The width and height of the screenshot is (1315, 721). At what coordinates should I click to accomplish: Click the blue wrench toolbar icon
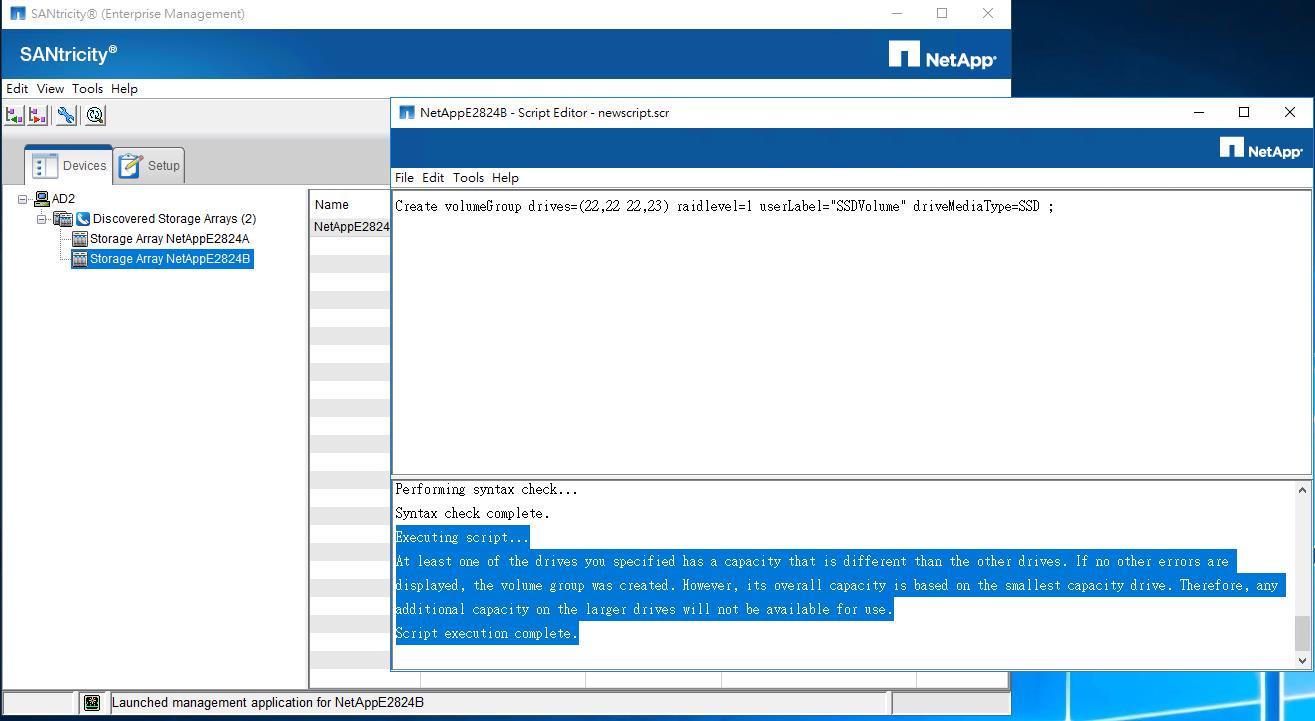pos(66,116)
